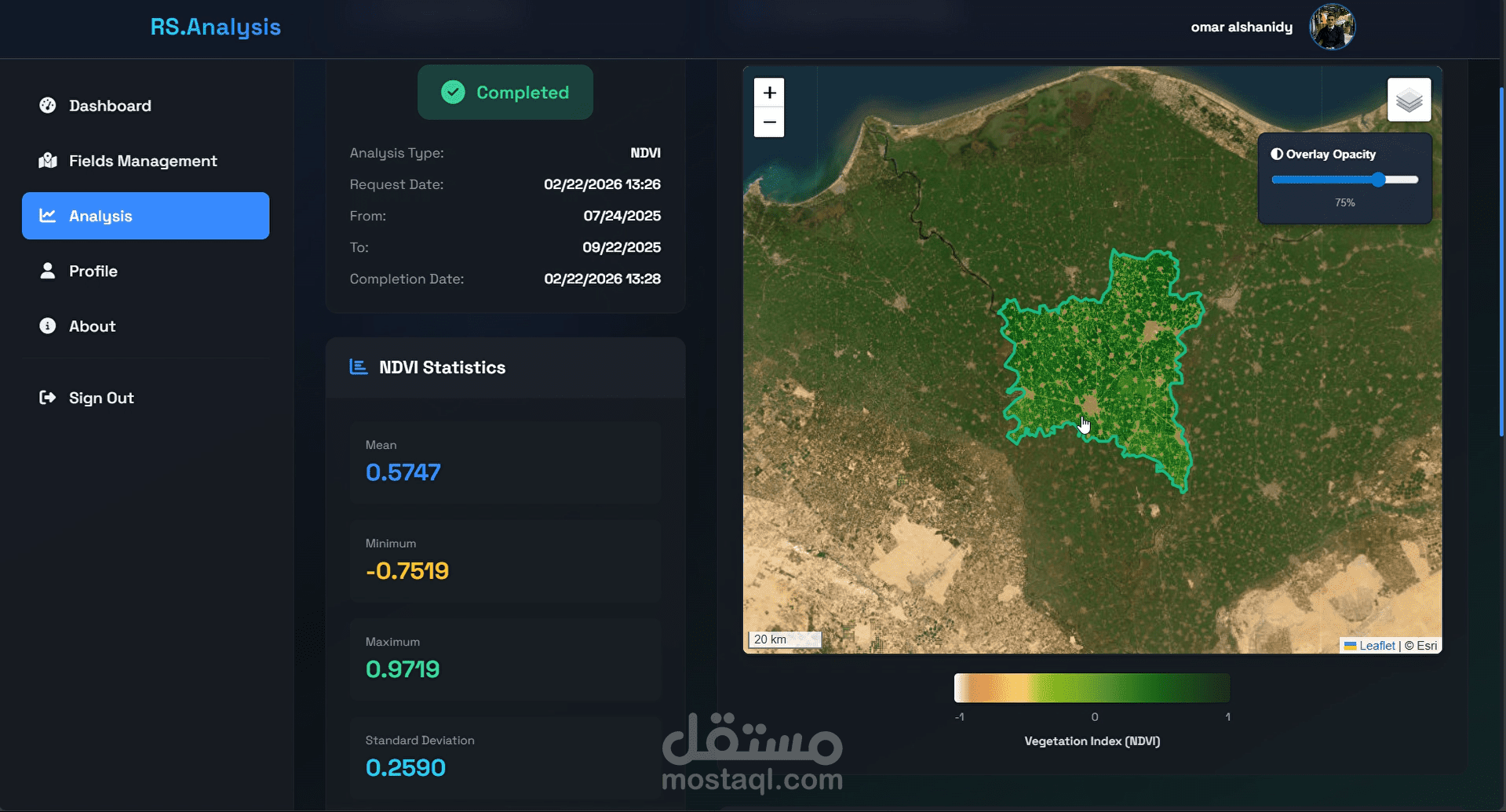Open the Dashboard sidebar item
The image size is (1506, 812).
[x=146, y=106]
